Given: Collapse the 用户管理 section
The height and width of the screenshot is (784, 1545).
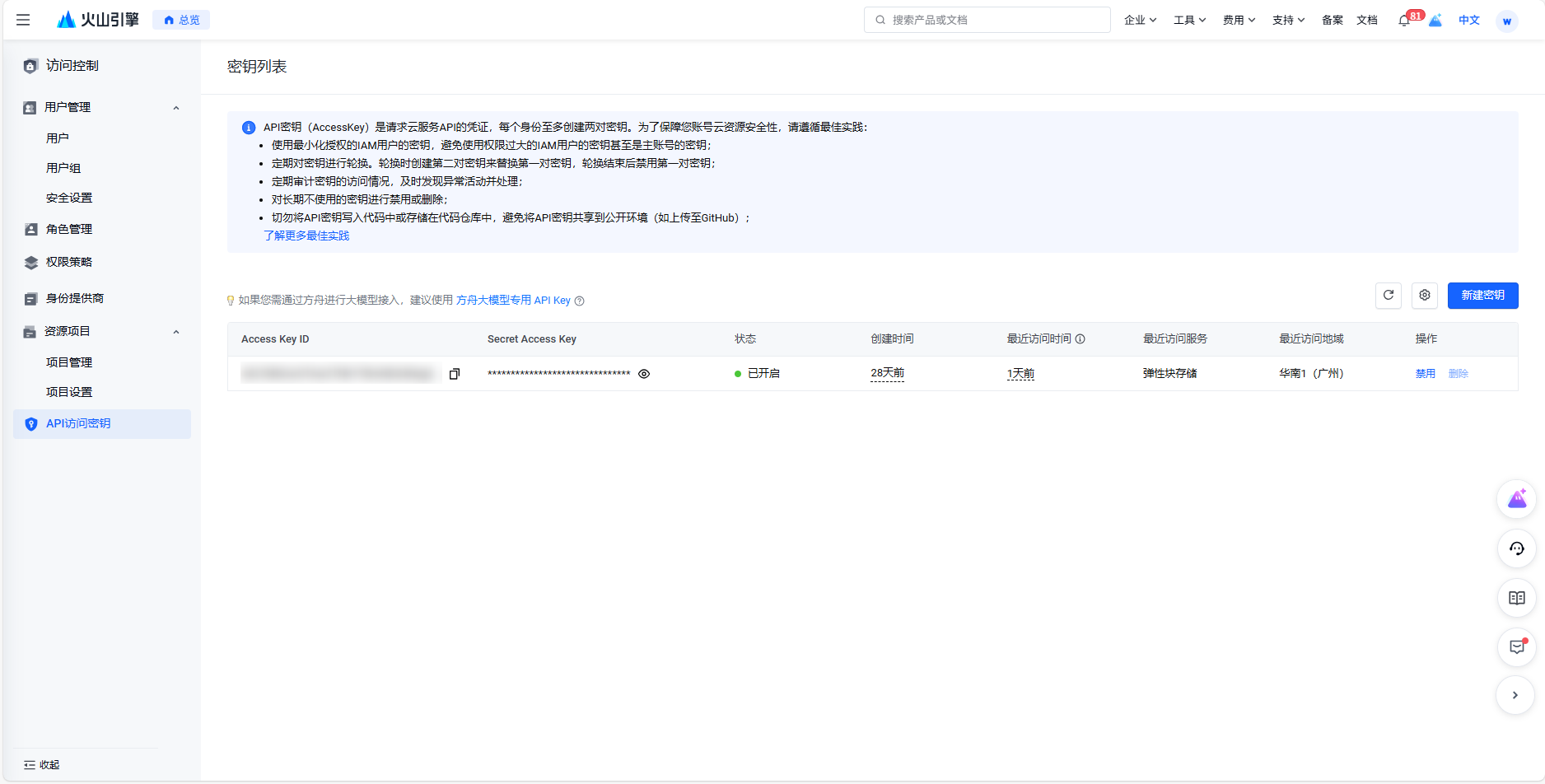Looking at the screenshot, I should point(175,108).
